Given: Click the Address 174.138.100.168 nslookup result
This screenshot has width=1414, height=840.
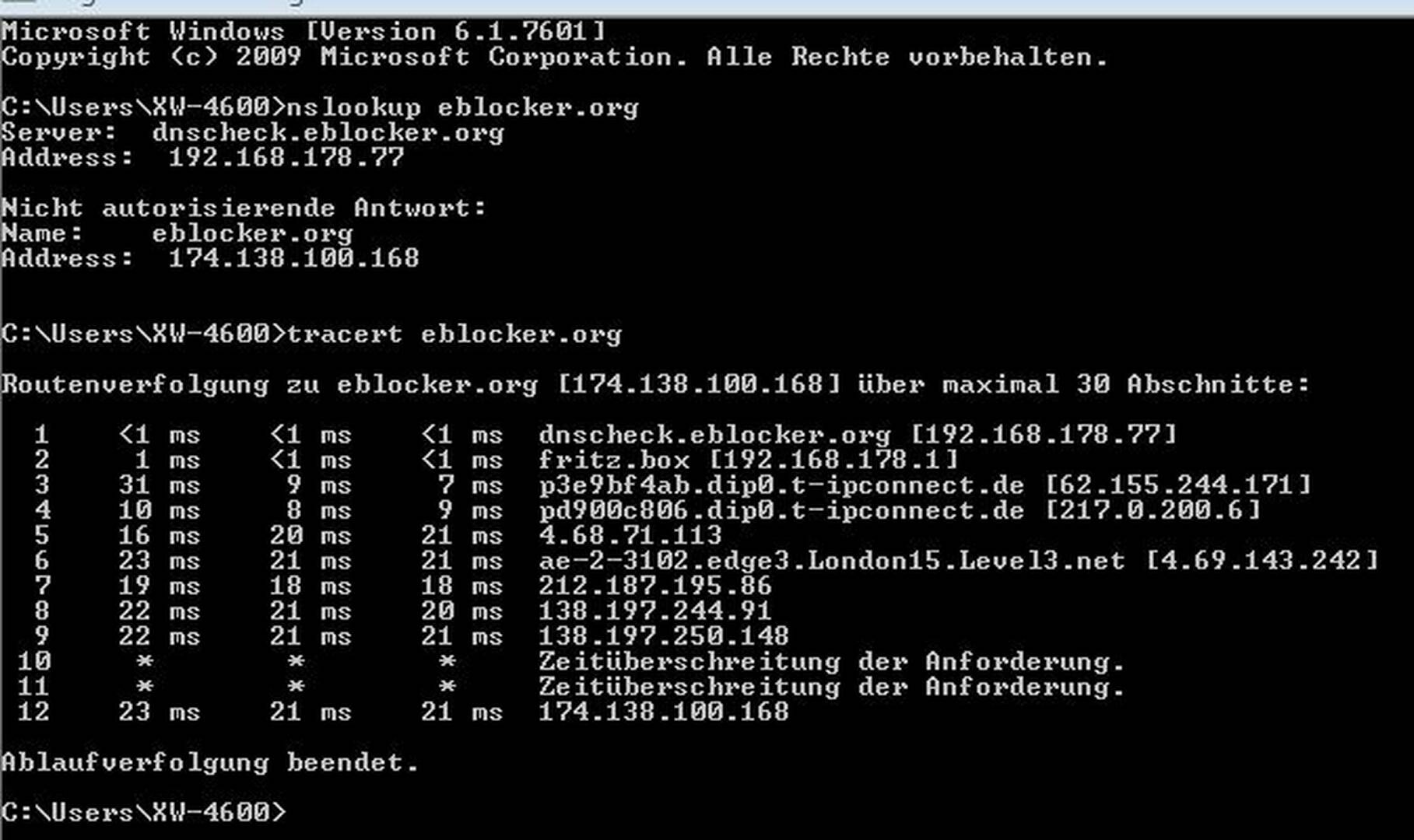Looking at the screenshot, I should point(210,258).
